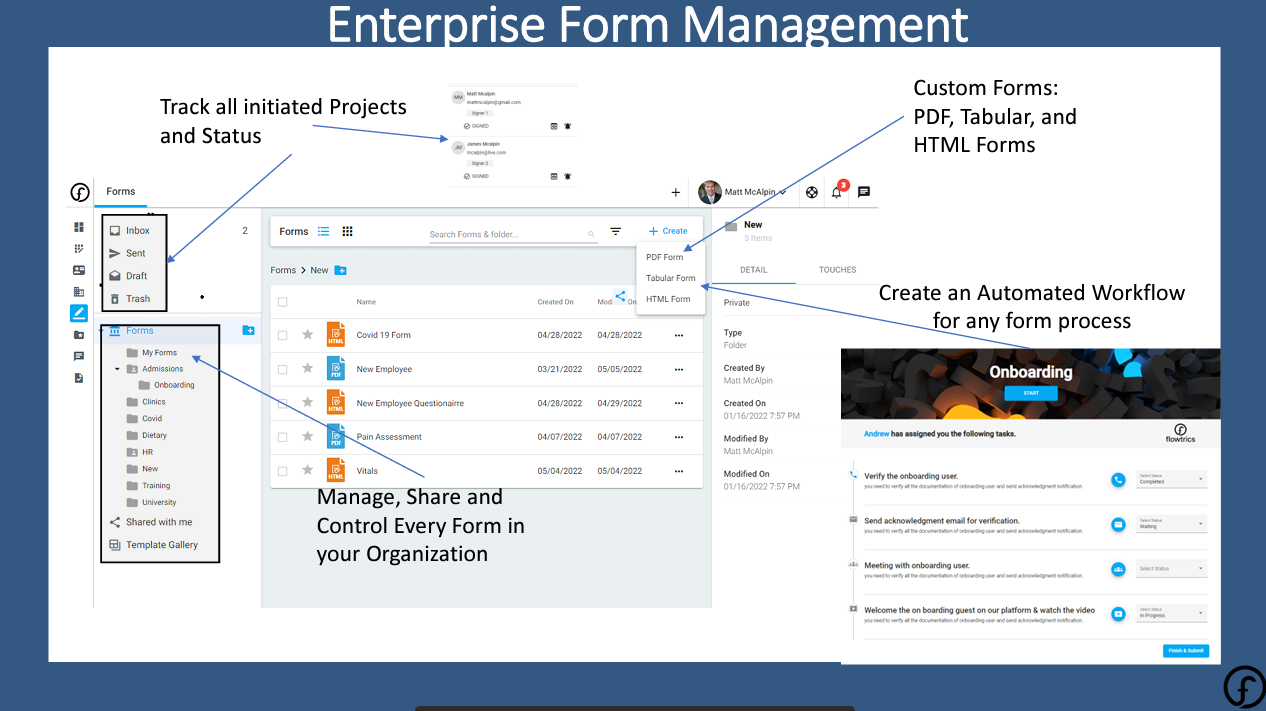Check the Pain Assessment row checkbox

[283, 437]
